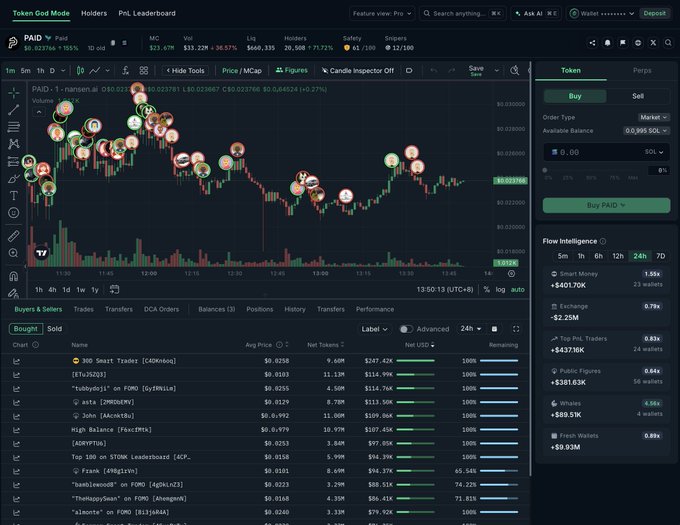Expand Buyers table to fullscreen

(516, 329)
